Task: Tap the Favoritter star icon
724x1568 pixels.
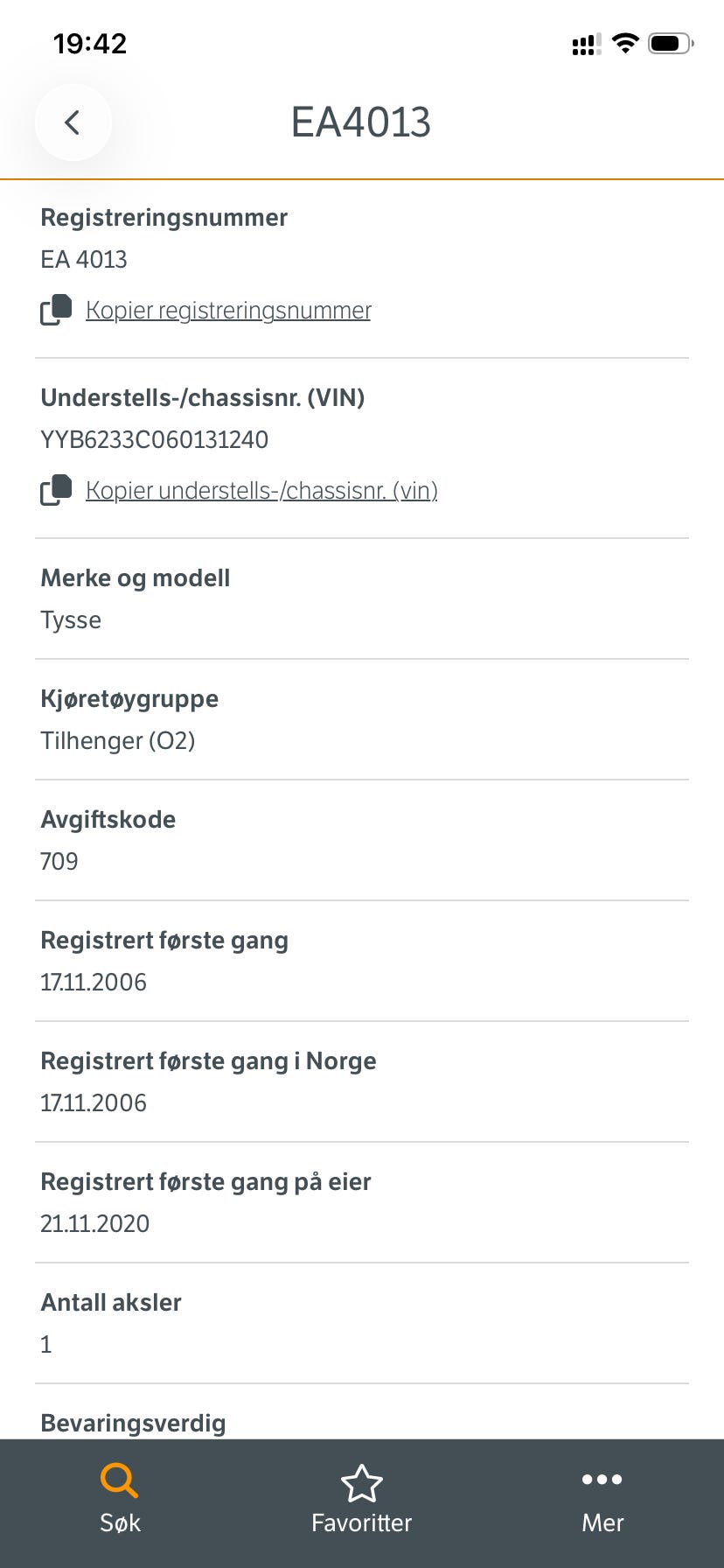Action: coord(361,1482)
